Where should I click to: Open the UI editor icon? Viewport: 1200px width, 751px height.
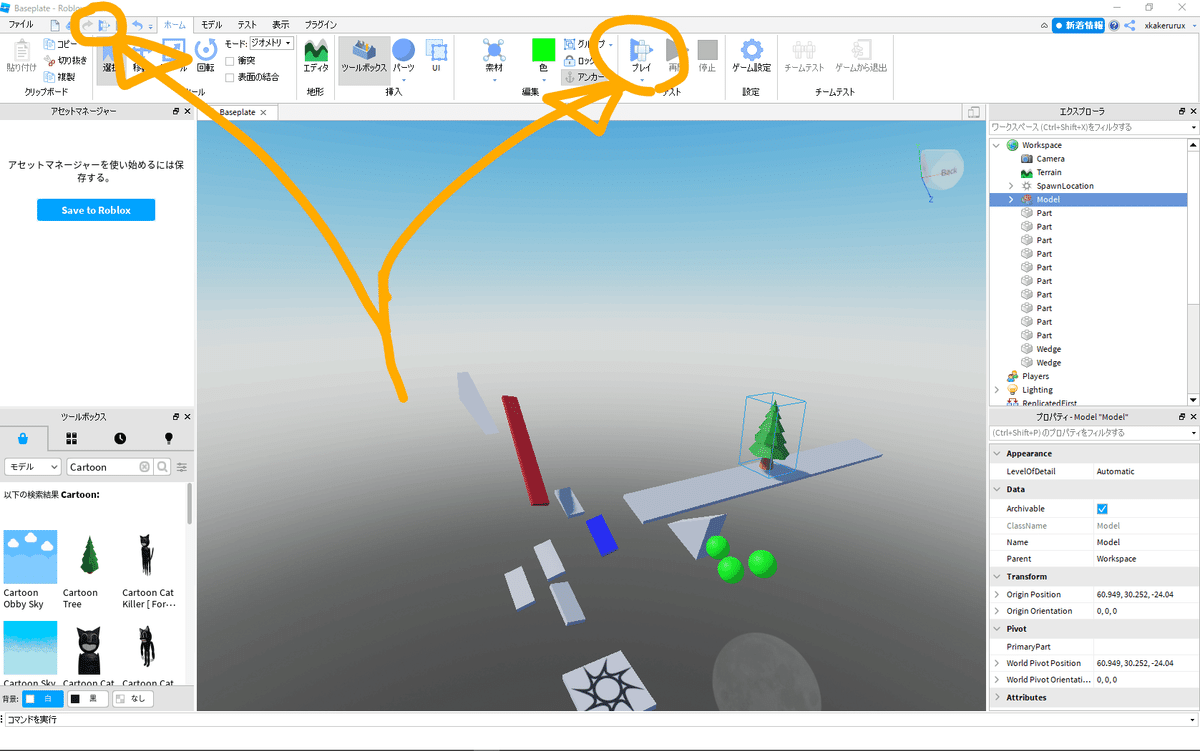click(436, 56)
